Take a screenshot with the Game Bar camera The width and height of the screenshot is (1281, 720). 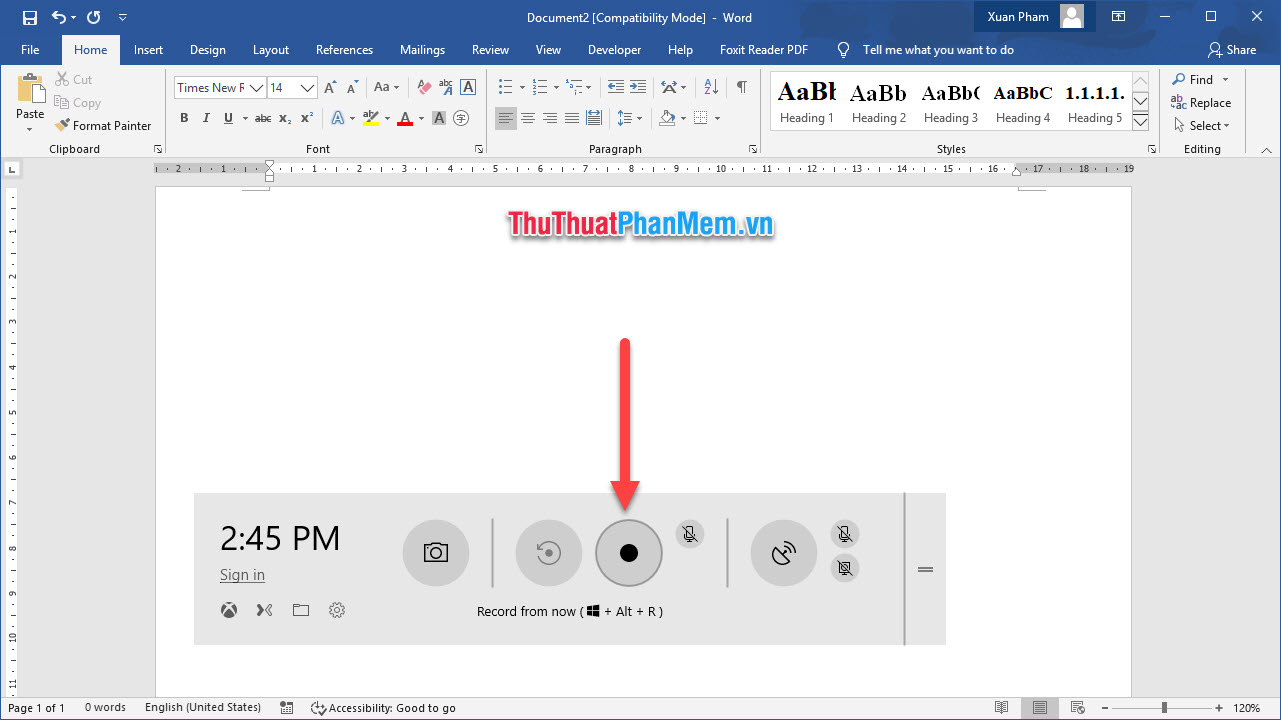click(x=435, y=552)
